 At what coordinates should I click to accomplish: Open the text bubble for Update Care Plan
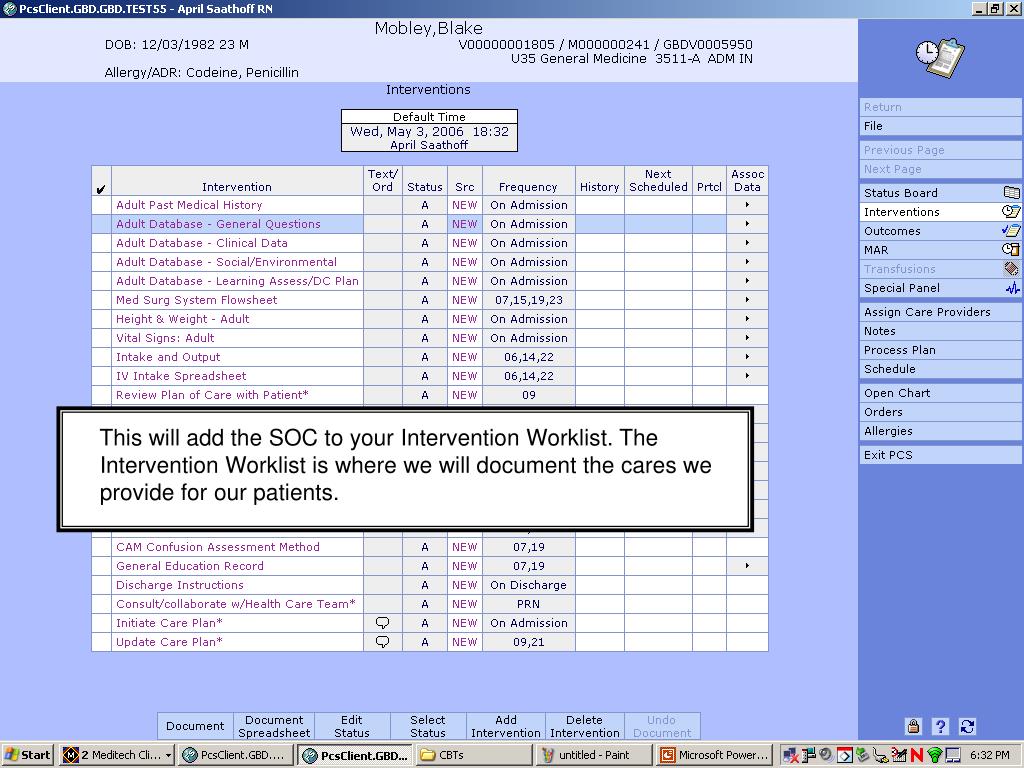click(383, 642)
